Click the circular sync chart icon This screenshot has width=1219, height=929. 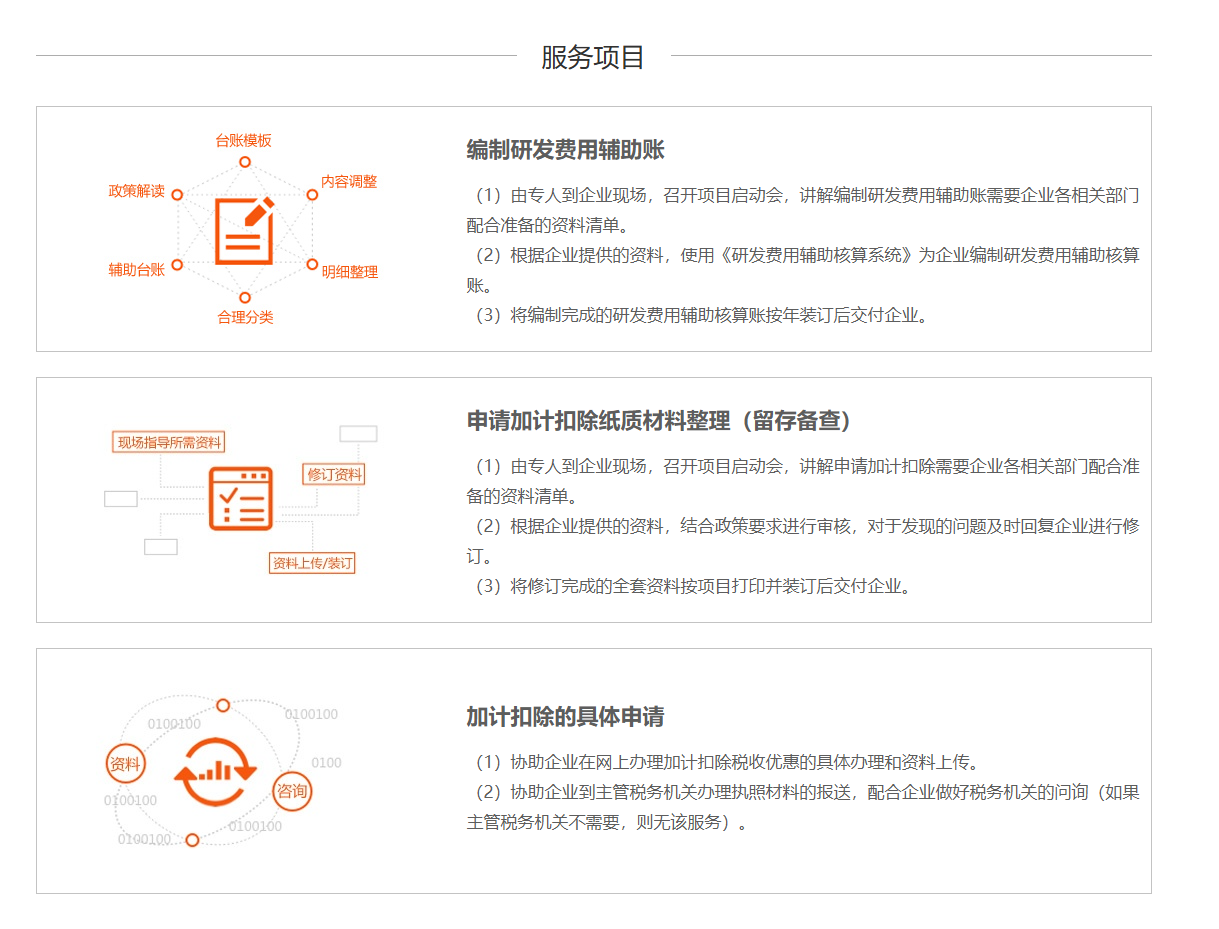pos(215,771)
